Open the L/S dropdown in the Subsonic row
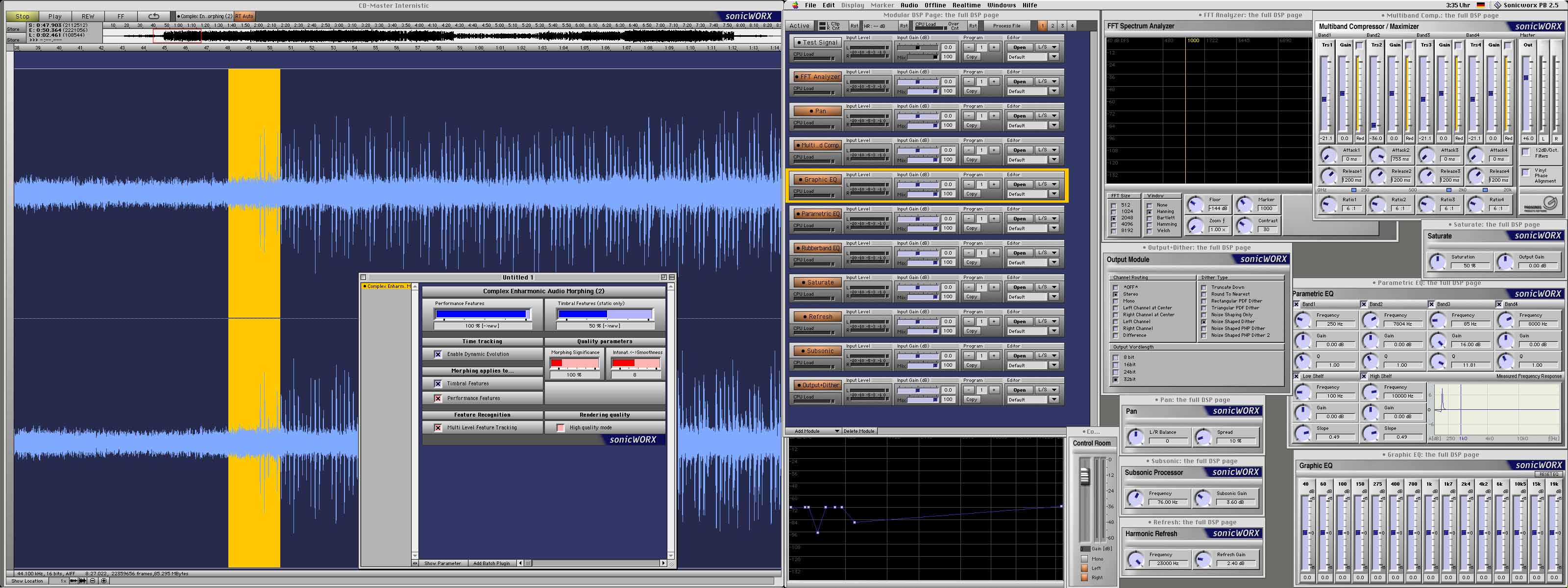 click(1048, 356)
